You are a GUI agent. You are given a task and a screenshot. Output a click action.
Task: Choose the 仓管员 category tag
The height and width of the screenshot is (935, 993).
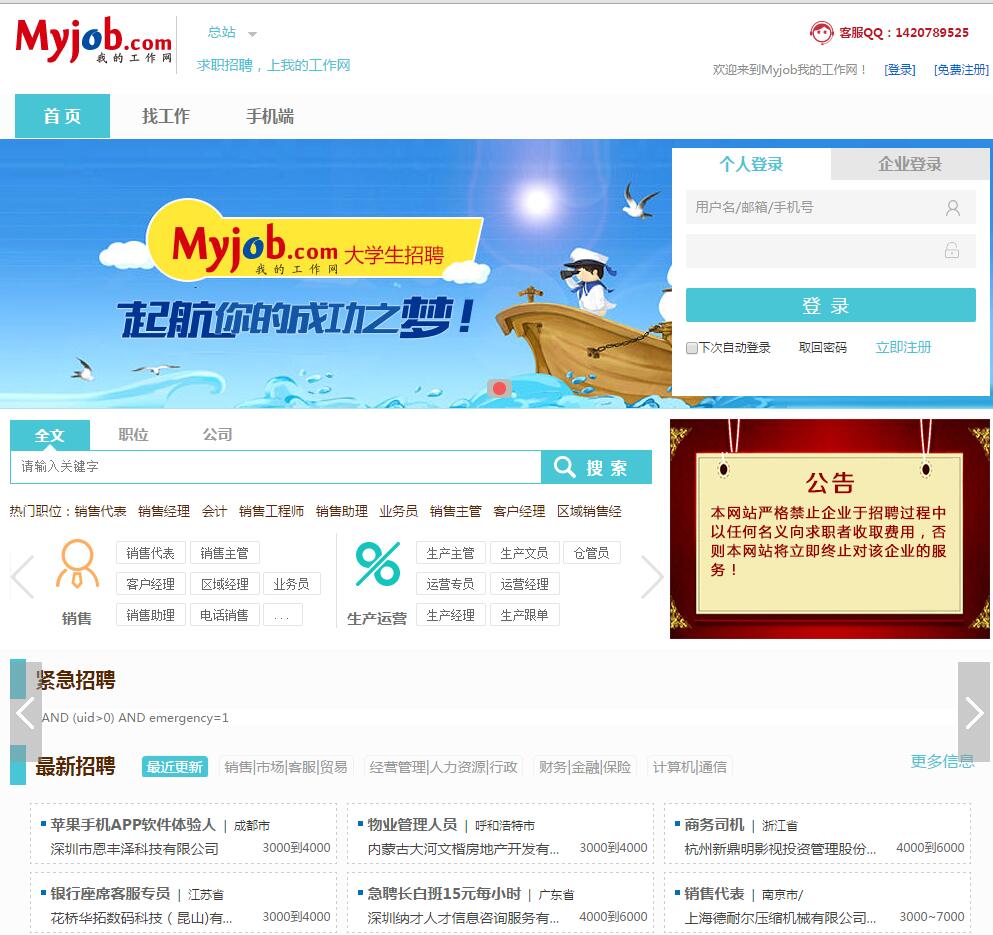591,553
